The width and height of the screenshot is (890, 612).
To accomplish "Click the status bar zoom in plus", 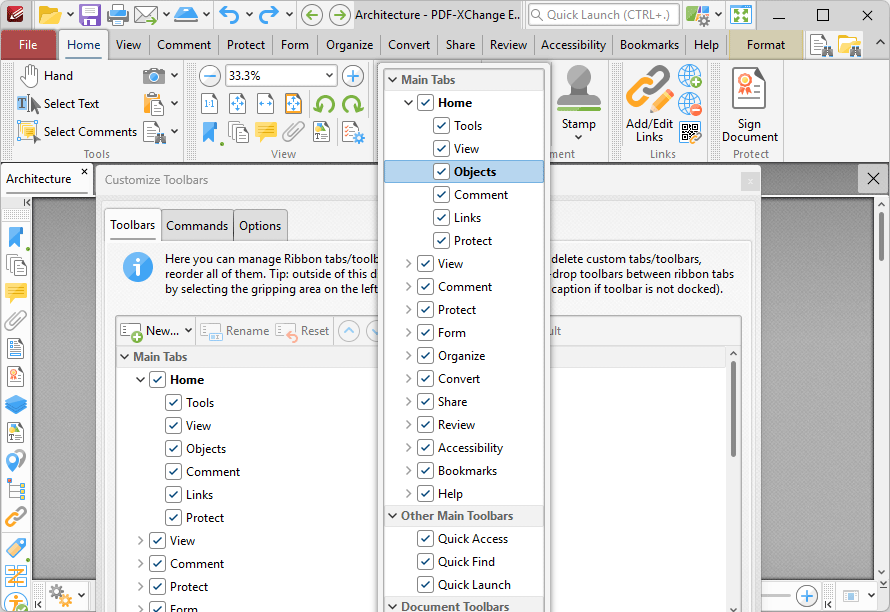I will pos(807,596).
